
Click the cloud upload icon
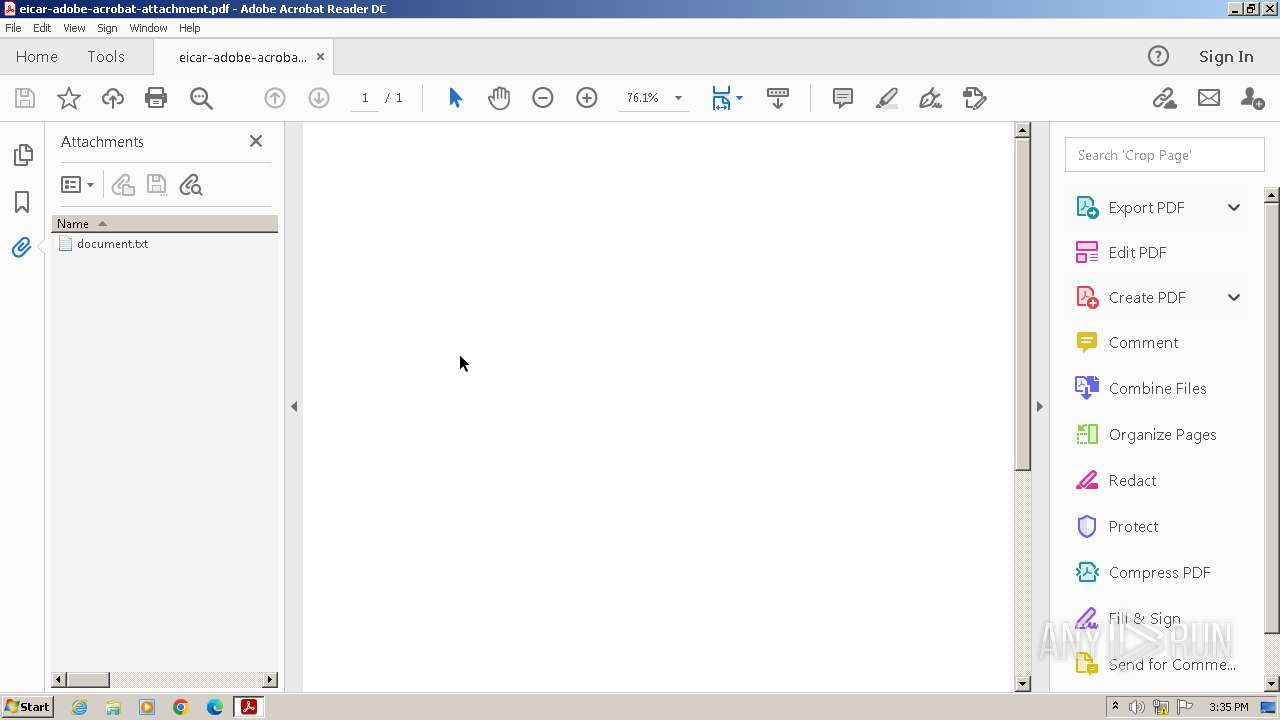[x=113, y=98]
